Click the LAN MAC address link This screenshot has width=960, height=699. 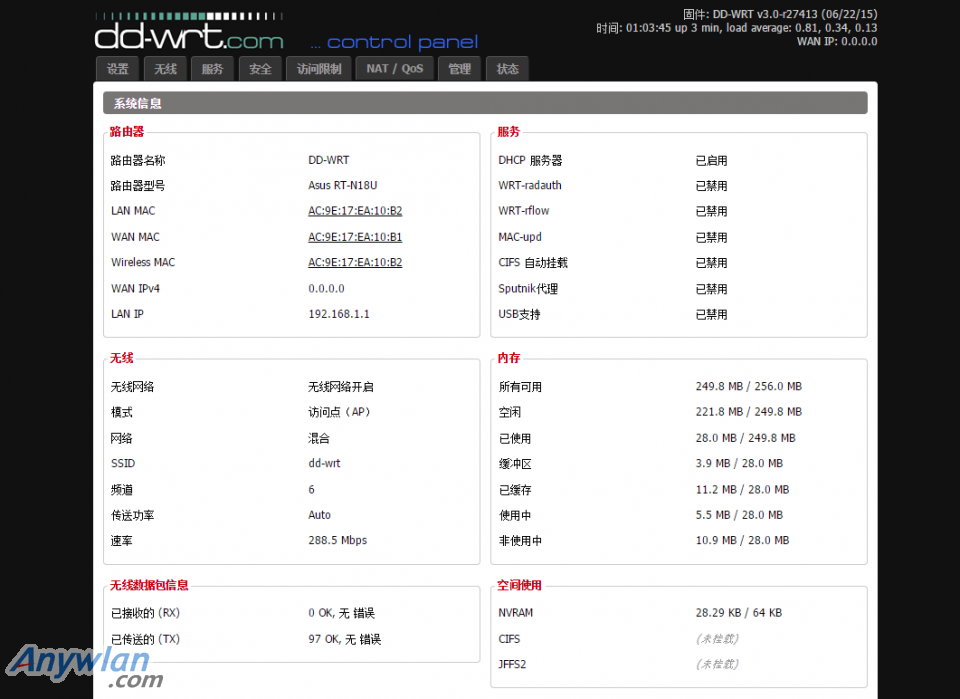tap(355, 211)
